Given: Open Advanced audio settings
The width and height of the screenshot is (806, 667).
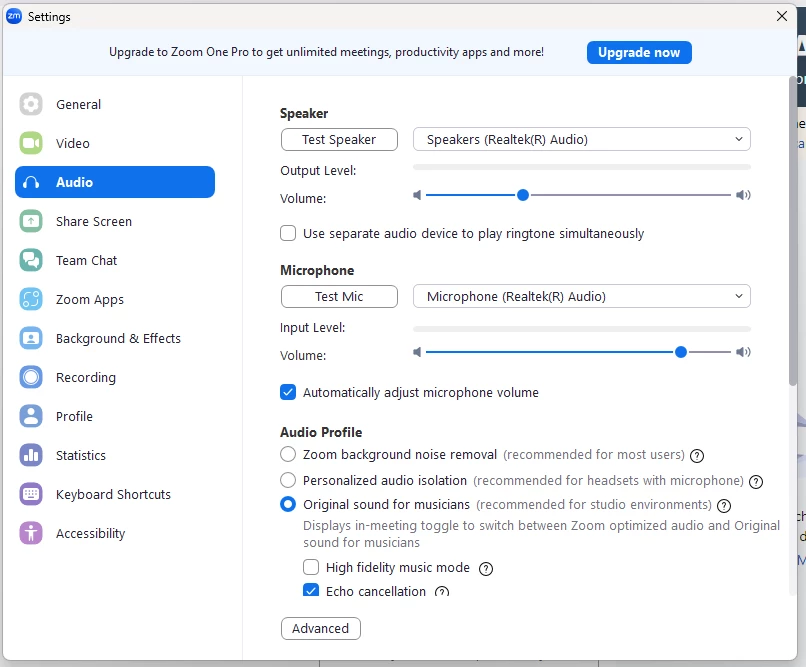Looking at the screenshot, I should click(x=321, y=628).
